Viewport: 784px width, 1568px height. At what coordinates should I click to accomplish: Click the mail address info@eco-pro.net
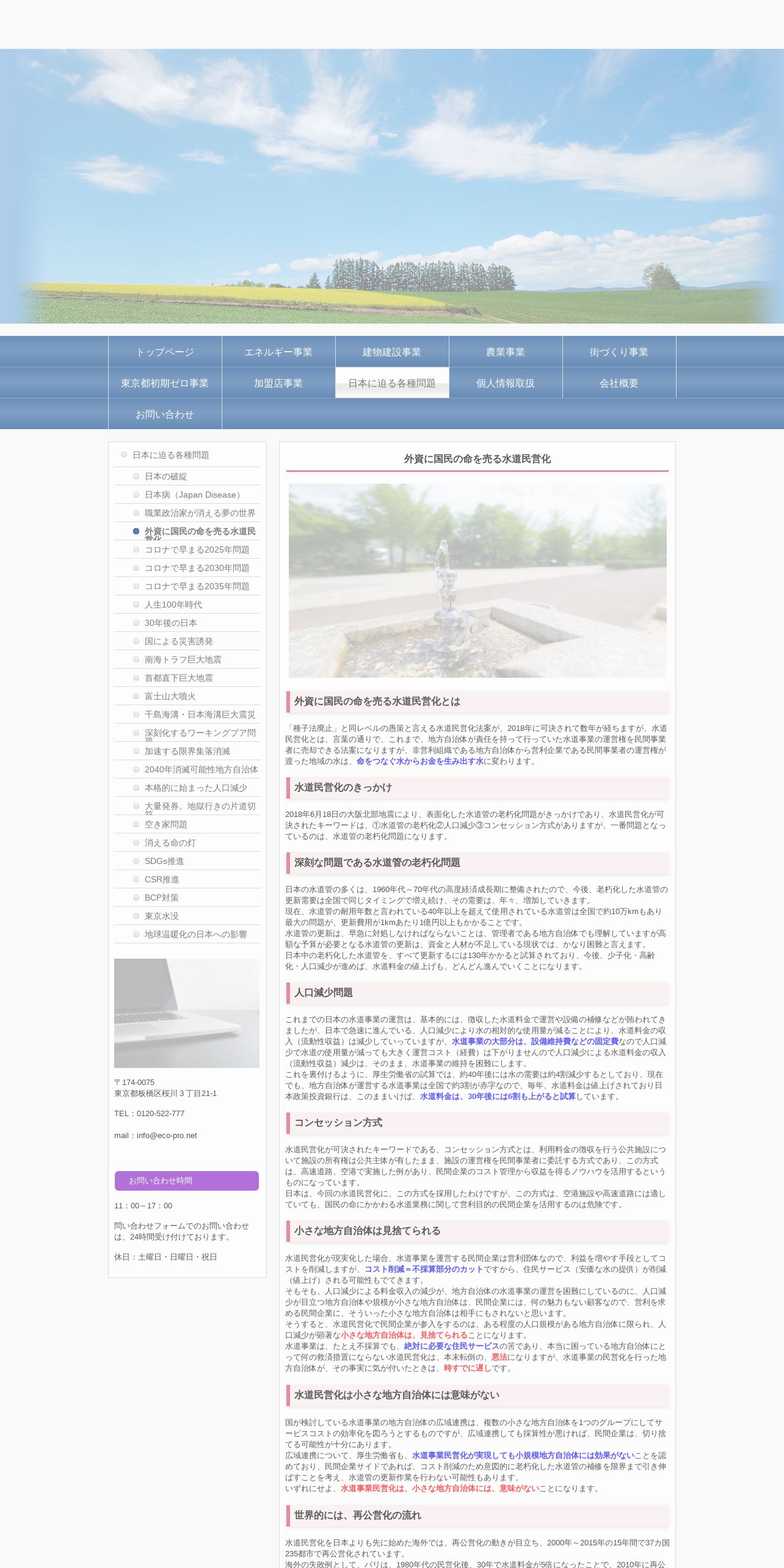pos(167,1136)
